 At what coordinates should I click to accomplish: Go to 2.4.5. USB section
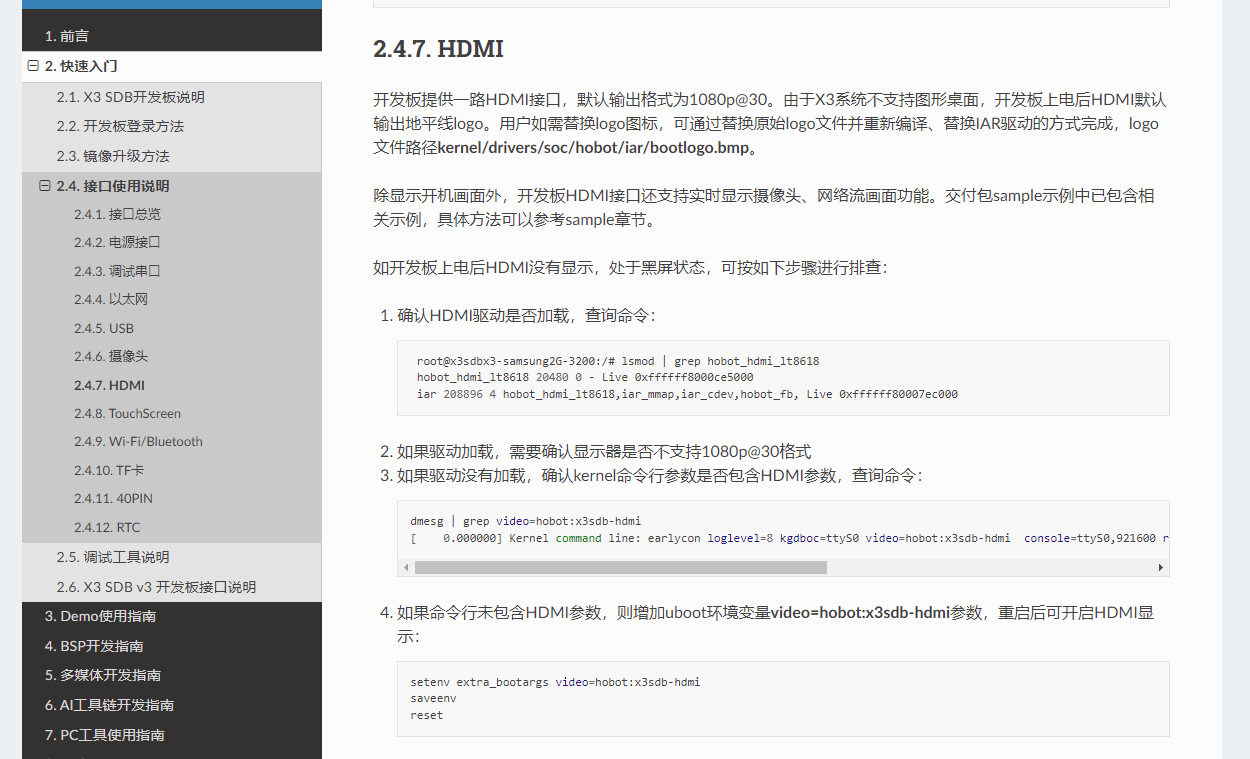pos(104,328)
